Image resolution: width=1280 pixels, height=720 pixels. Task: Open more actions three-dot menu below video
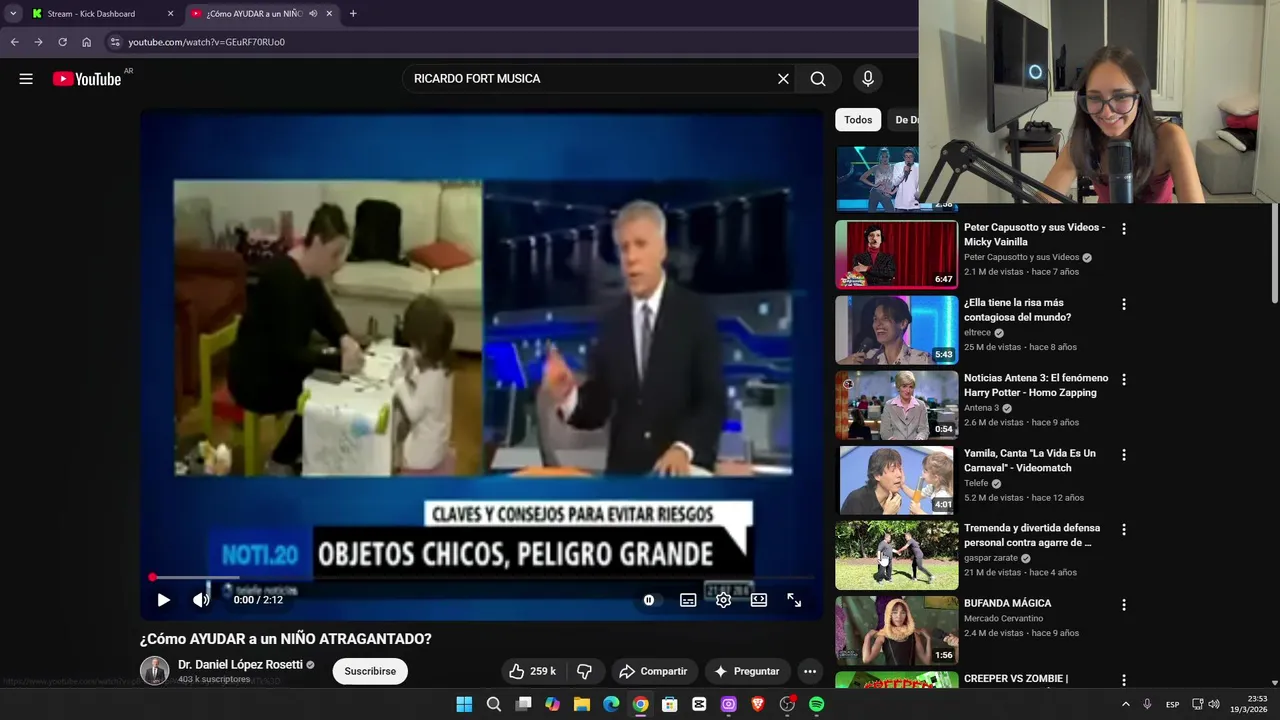pyautogui.click(x=810, y=671)
